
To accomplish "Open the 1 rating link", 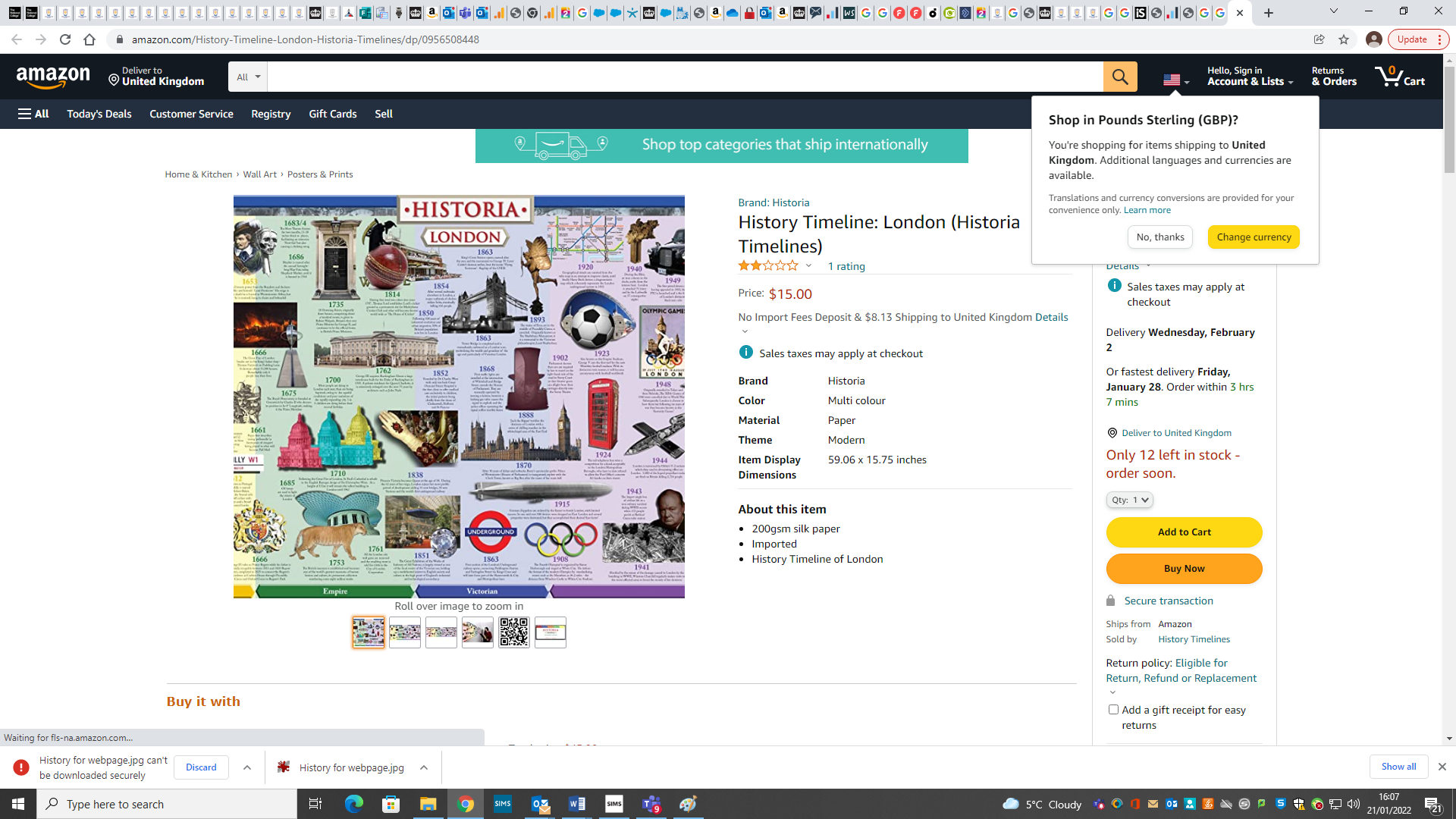I will [x=846, y=266].
